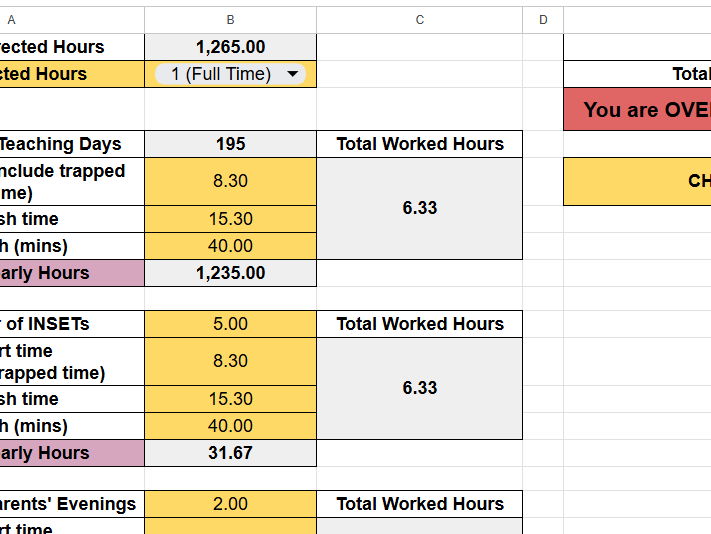711x534 pixels.
Task: Select number of INSETs 5.00 cell
Action: [230, 324]
